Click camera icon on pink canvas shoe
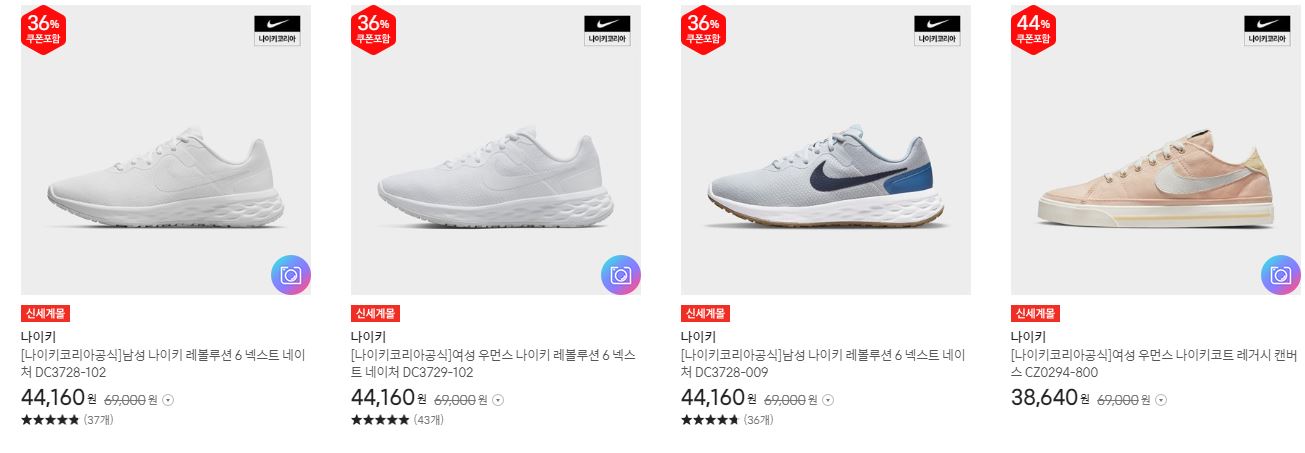The width and height of the screenshot is (1305, 453). 1281,275
